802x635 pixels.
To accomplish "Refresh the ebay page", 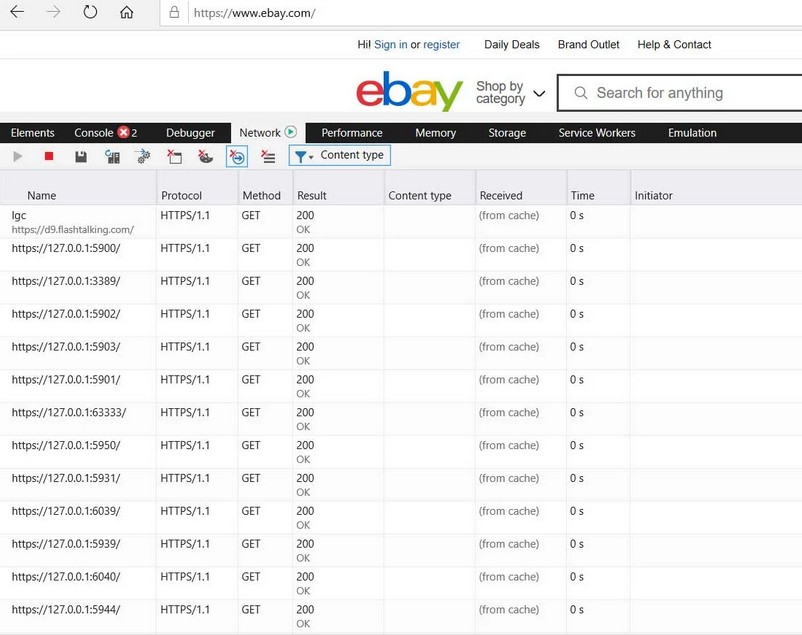I will coord(90,12).
